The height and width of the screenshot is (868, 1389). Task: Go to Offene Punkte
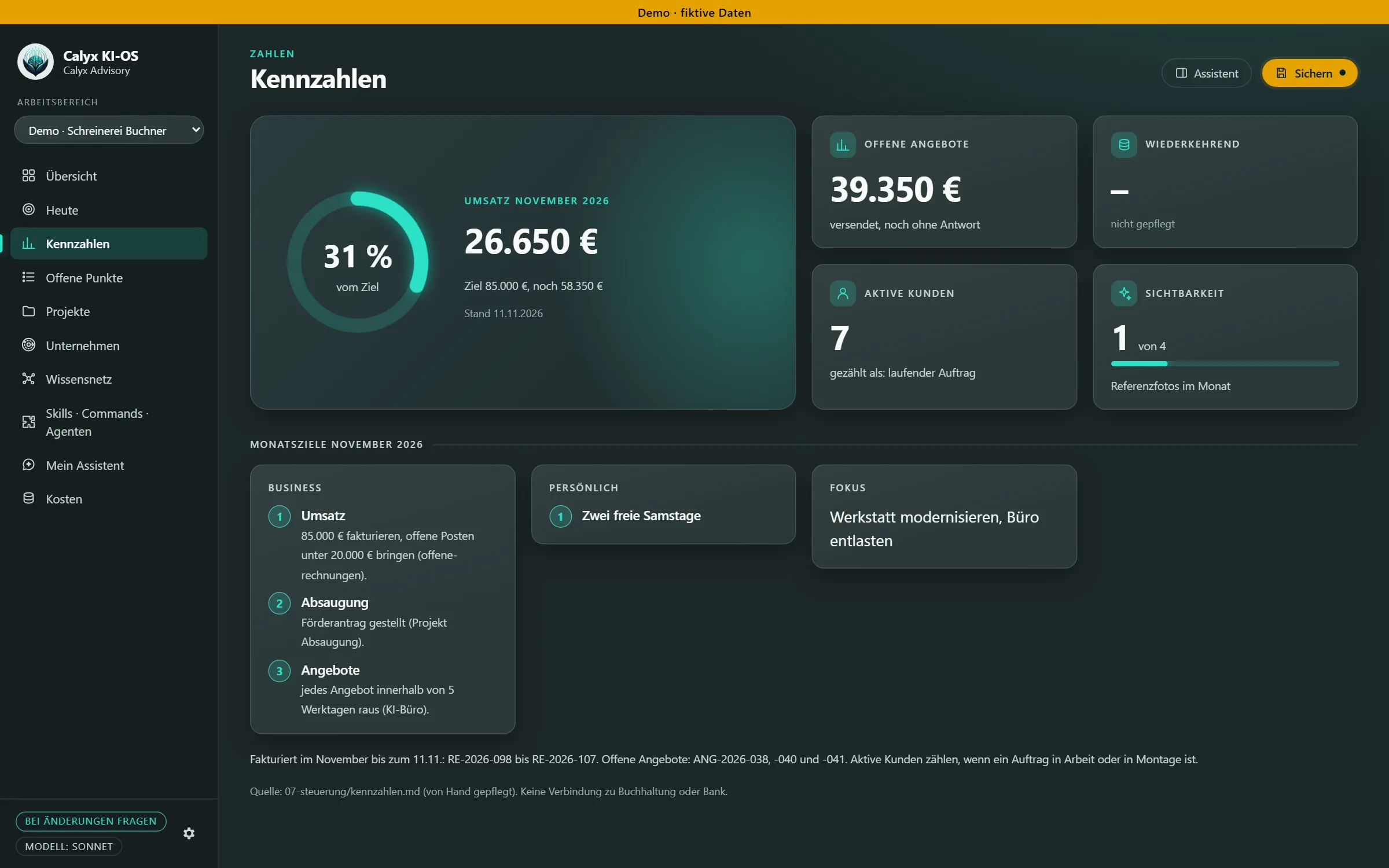[x=109, y=278]
